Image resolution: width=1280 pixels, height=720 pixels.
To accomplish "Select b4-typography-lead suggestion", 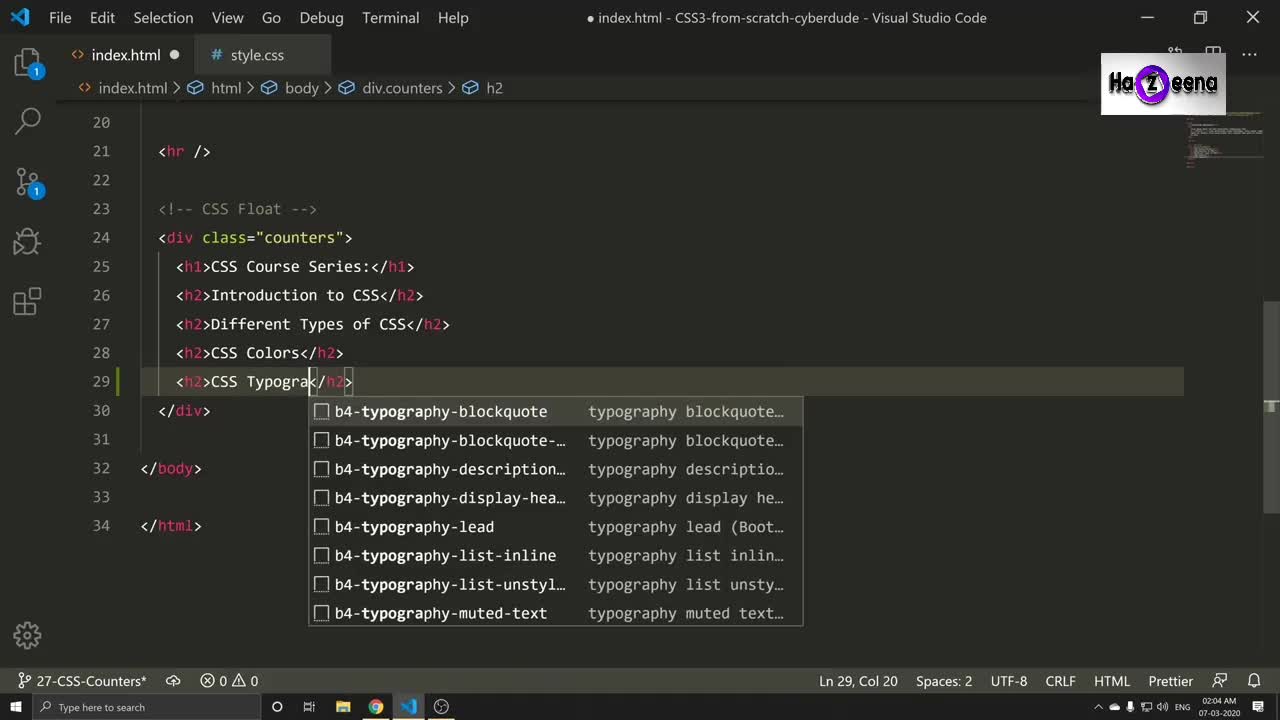I will (x=555, y=527).
